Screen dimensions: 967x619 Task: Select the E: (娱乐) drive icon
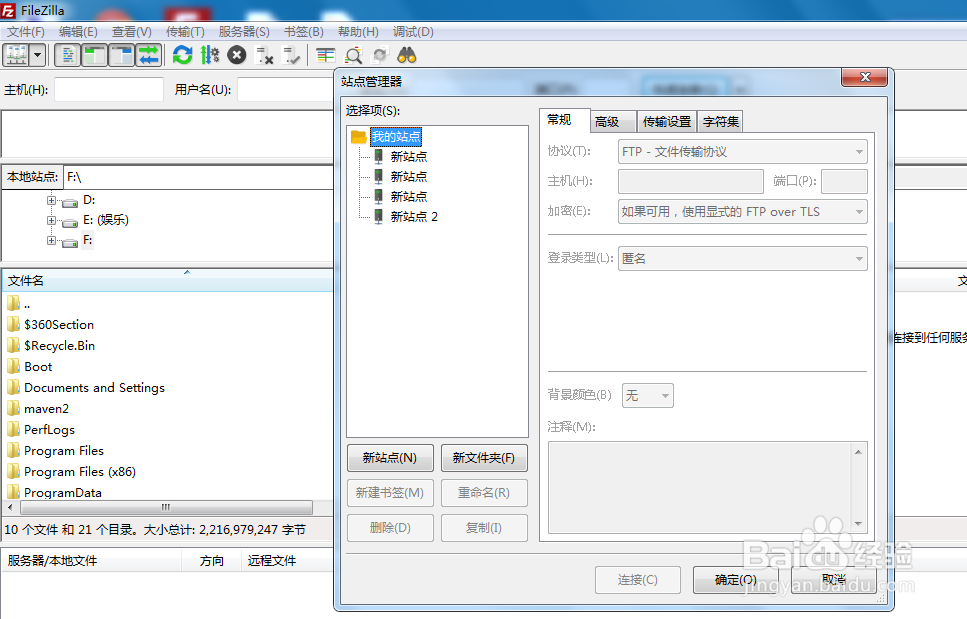[x=70, y=221]
